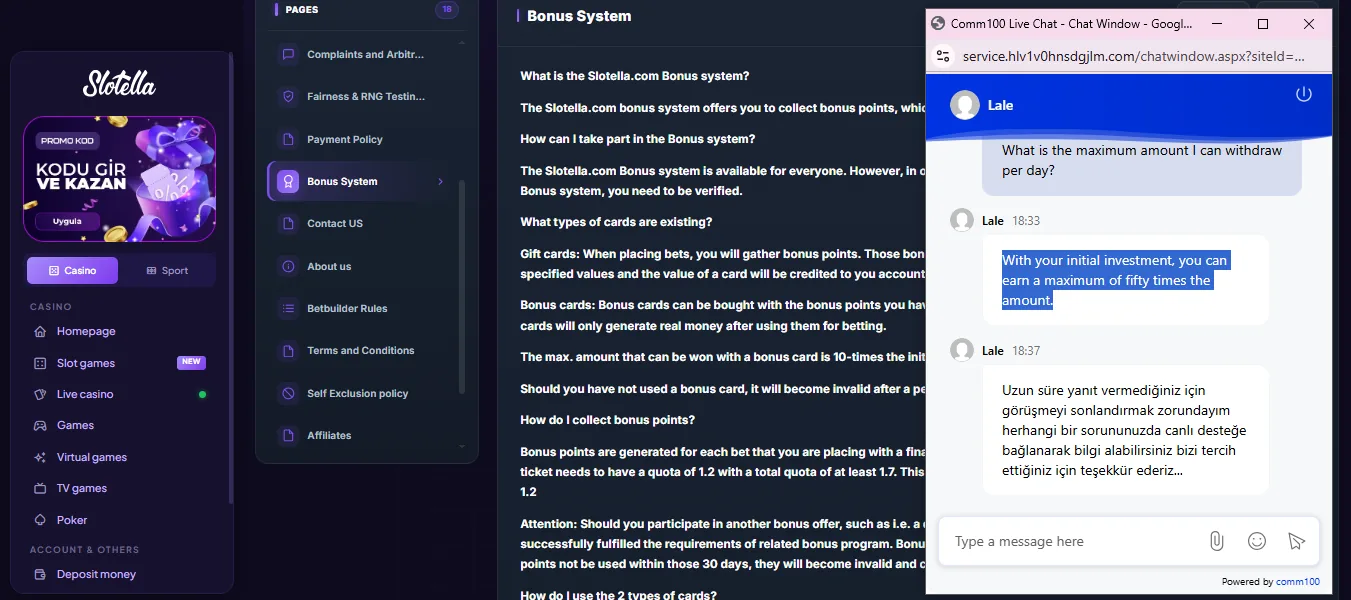Click the Poker spade icon
Screen dimensions: 1351x600
[40, 520]
